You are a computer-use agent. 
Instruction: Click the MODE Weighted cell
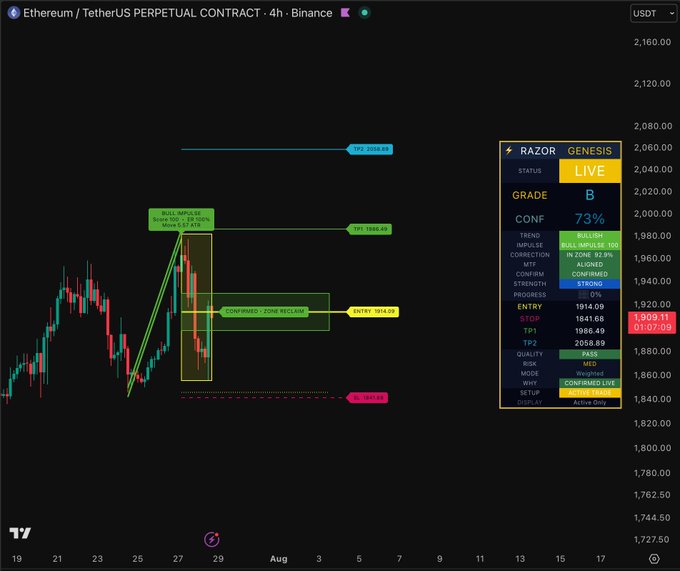[589, 373]
